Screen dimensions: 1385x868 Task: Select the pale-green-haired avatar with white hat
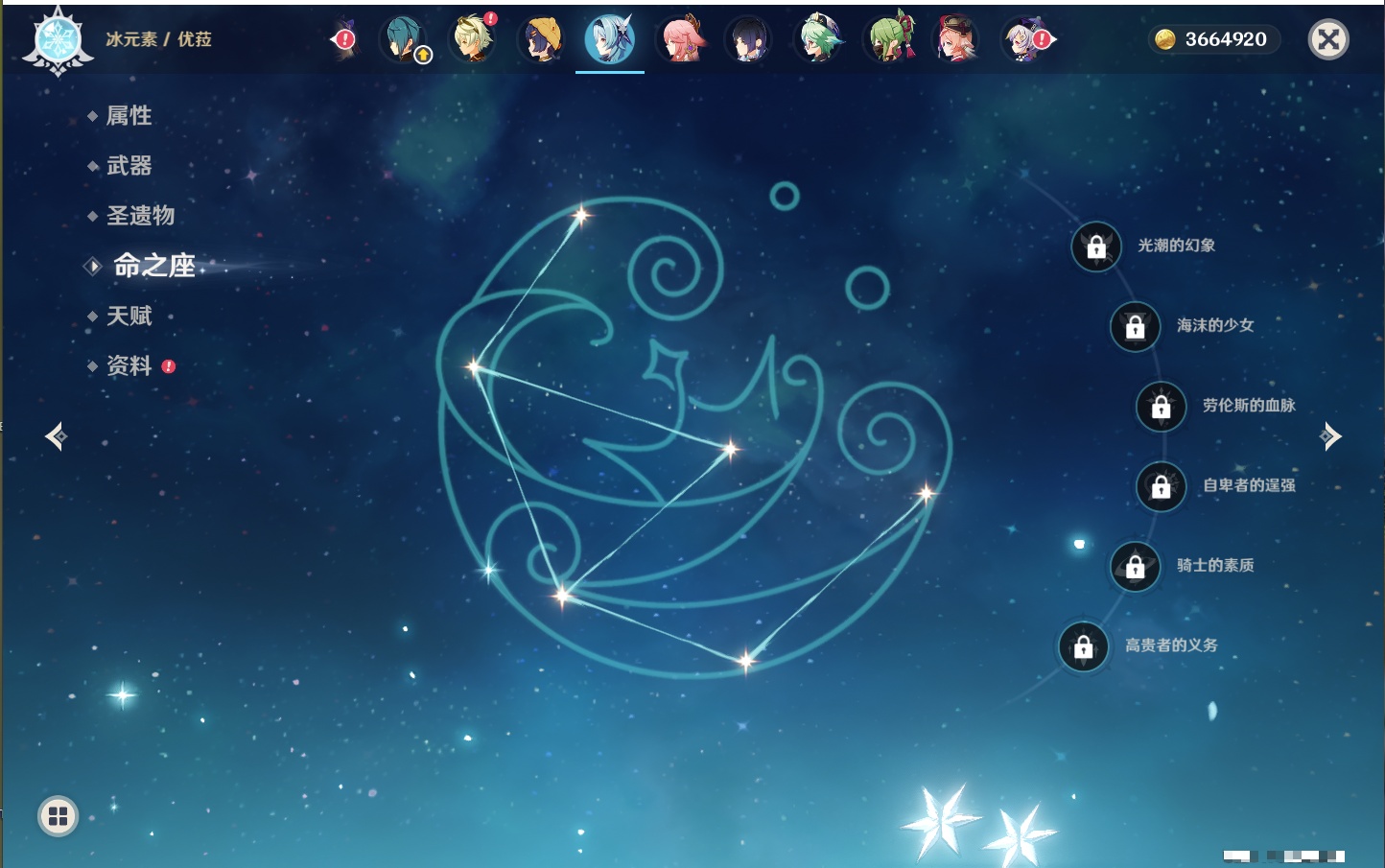(818, 39)
